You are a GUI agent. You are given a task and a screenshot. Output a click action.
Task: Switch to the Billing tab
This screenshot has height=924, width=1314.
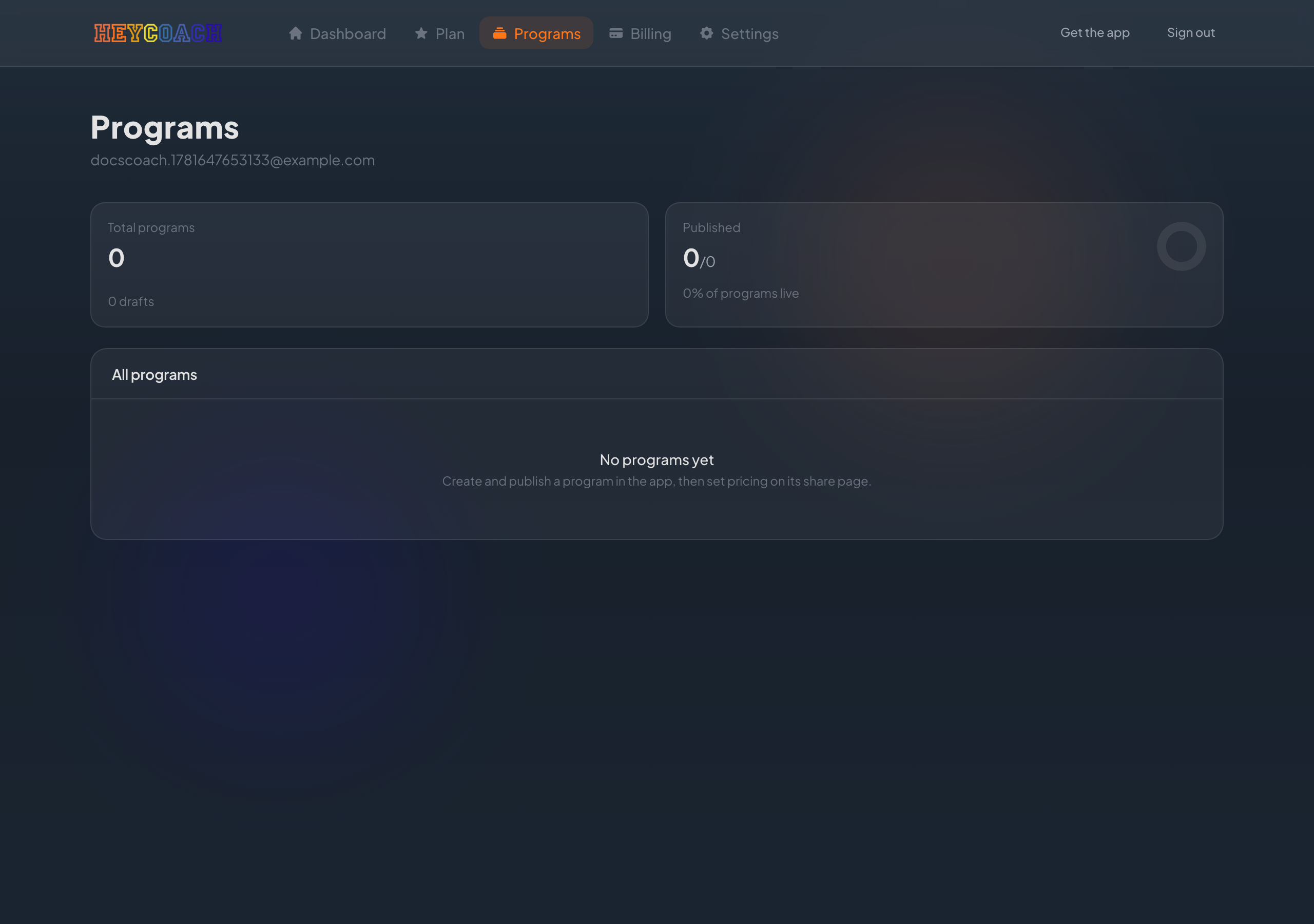[x=640, y=33]
